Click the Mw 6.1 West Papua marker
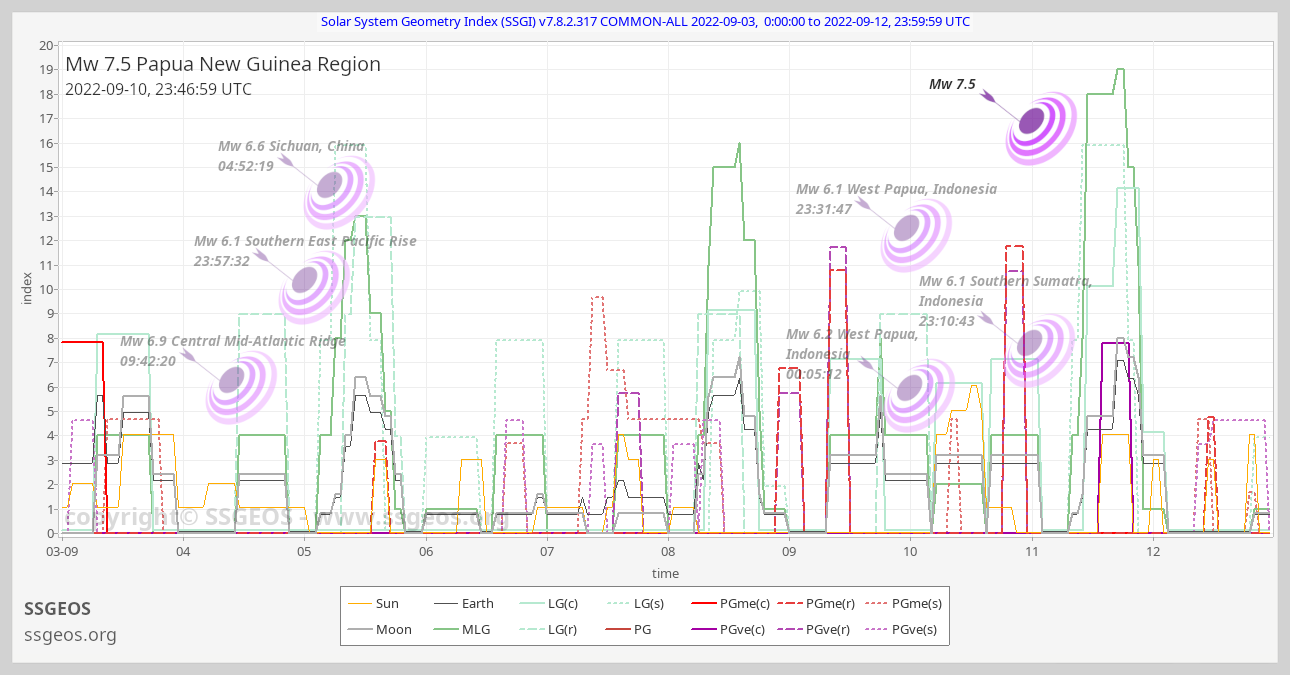Image resolution: width=1290 pixels, height=675 pixels. [x=907, y=228]
